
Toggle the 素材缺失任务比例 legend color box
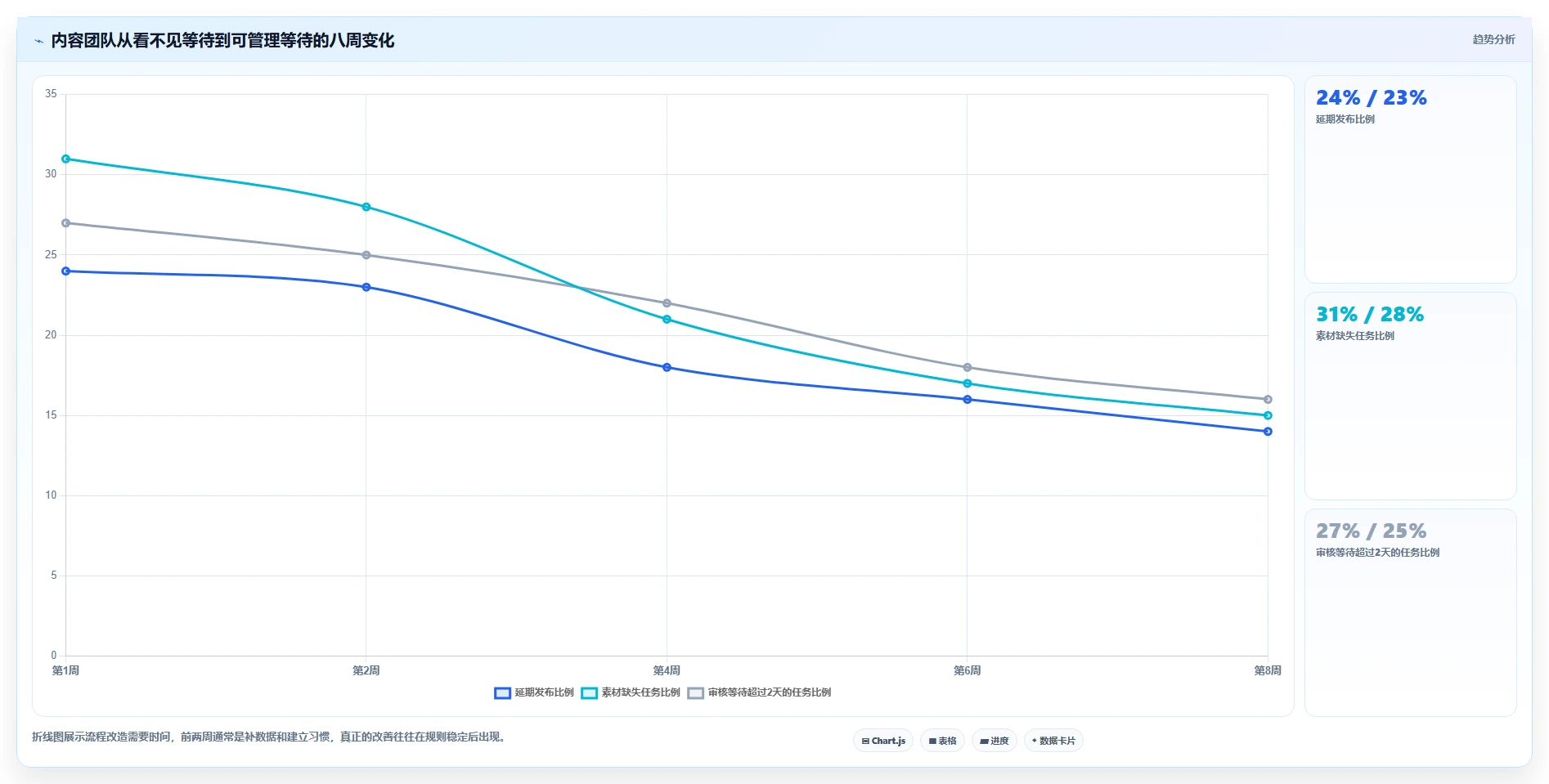tap(589, 692)
